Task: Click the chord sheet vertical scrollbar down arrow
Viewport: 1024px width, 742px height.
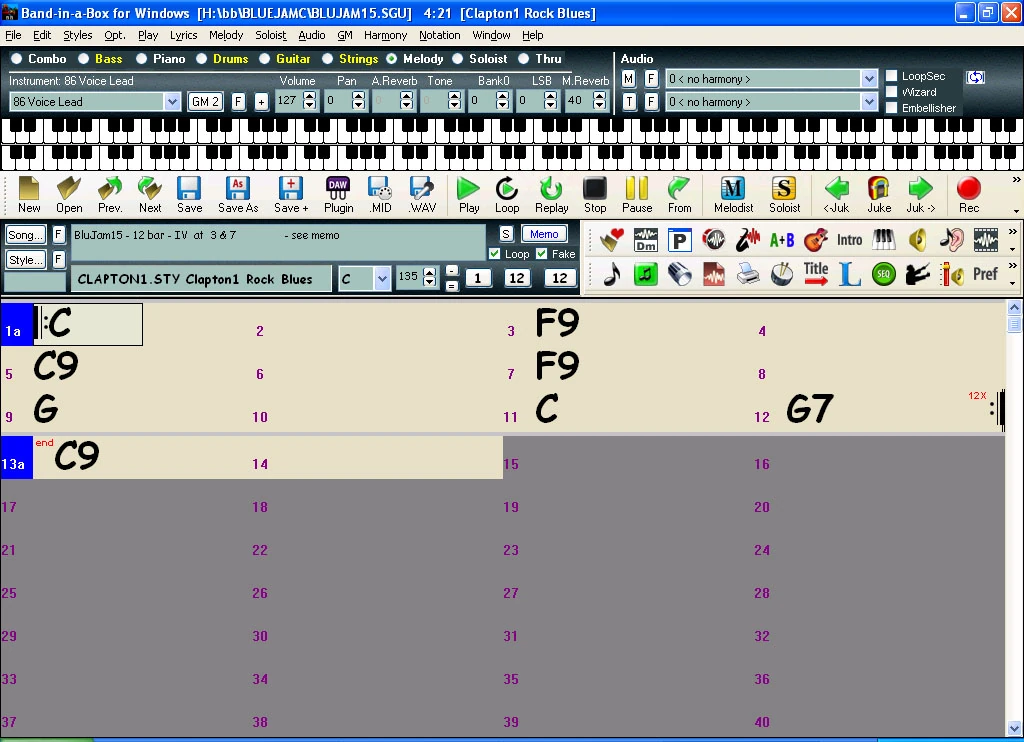Action: [1014, 728]
